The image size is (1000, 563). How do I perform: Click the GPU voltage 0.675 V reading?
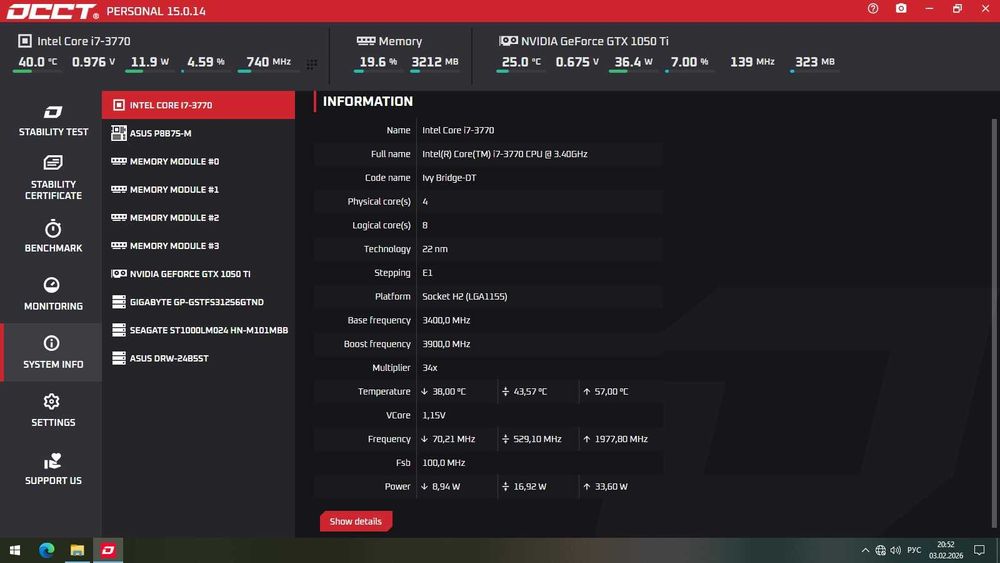pos(577,62)
